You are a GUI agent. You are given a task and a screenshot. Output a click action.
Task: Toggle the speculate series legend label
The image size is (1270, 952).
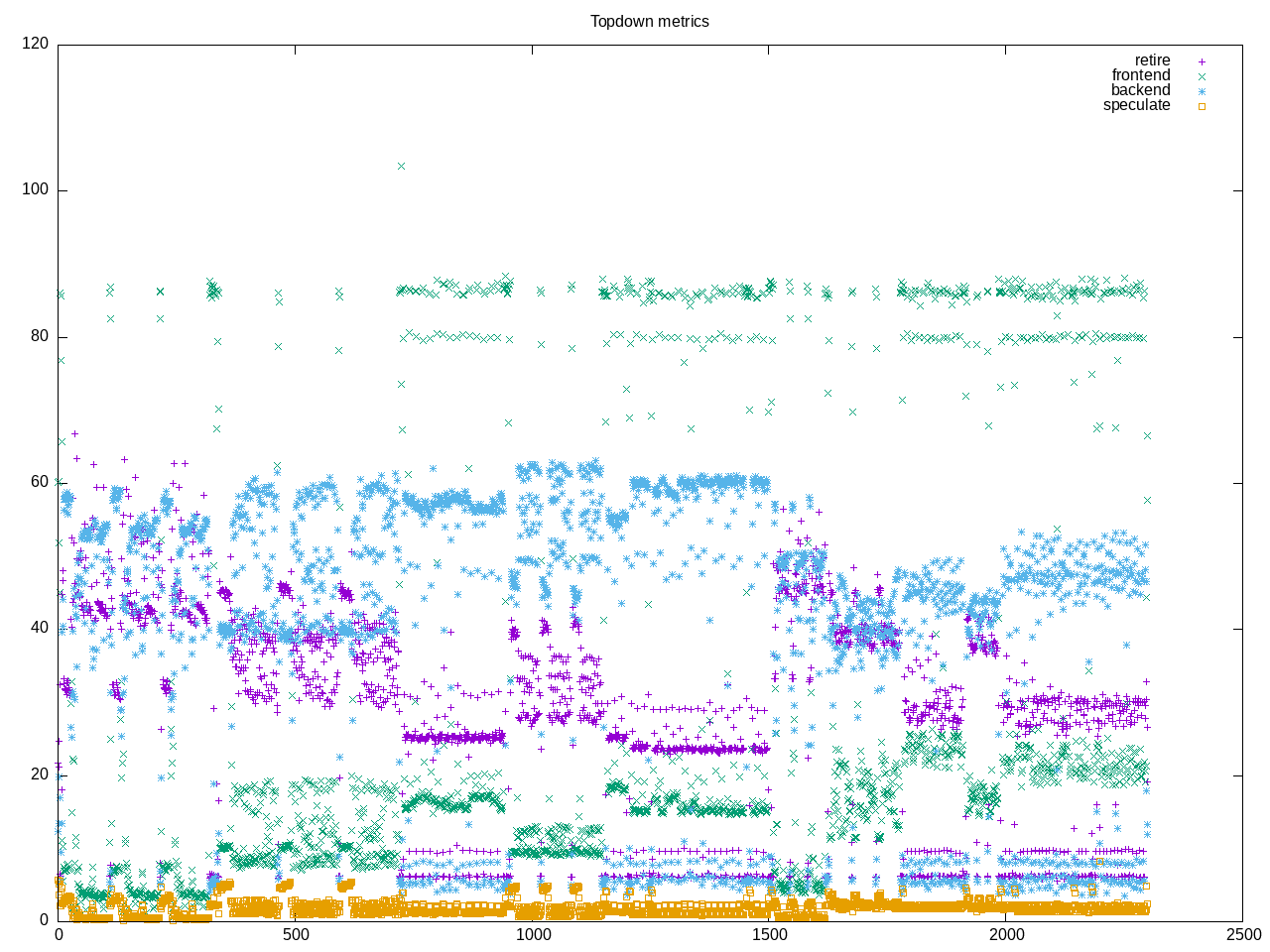pyautogui.click(x=1136, y=105)
